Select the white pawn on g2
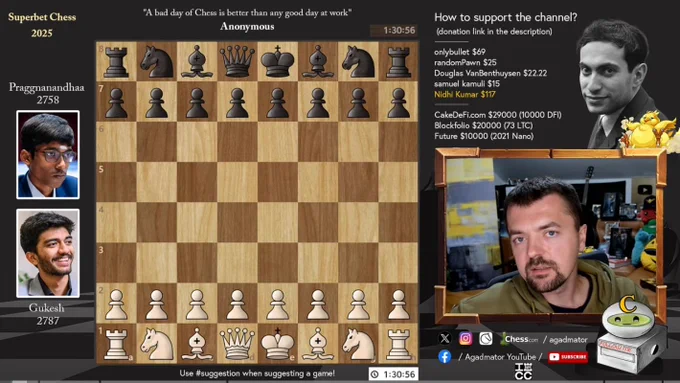680x383 pixels. click(x=358, y=304)
